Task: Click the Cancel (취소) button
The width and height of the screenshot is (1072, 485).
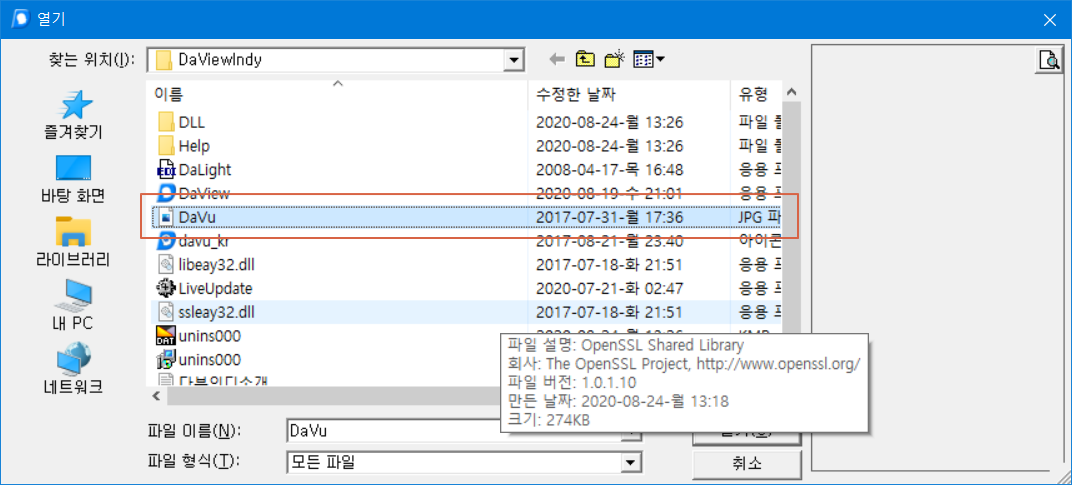Action: click(x=746, y=463)
